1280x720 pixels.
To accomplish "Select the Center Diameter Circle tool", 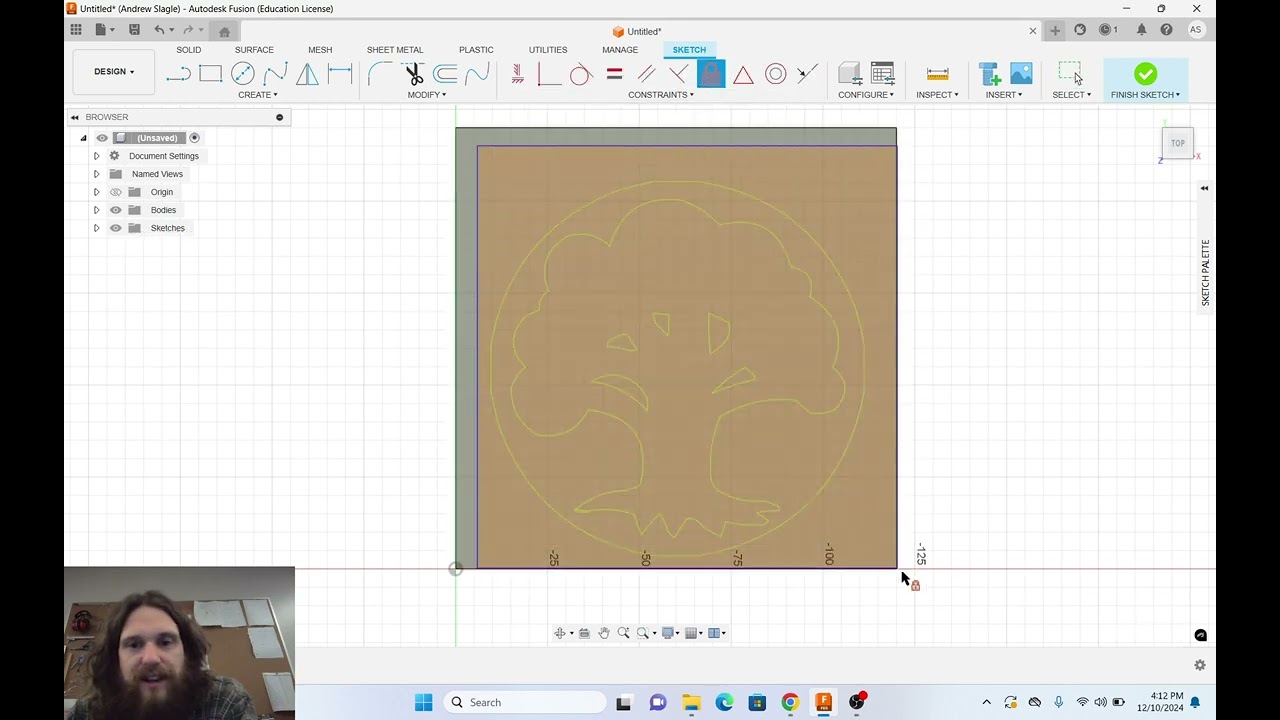I will [x=243, y=74].
